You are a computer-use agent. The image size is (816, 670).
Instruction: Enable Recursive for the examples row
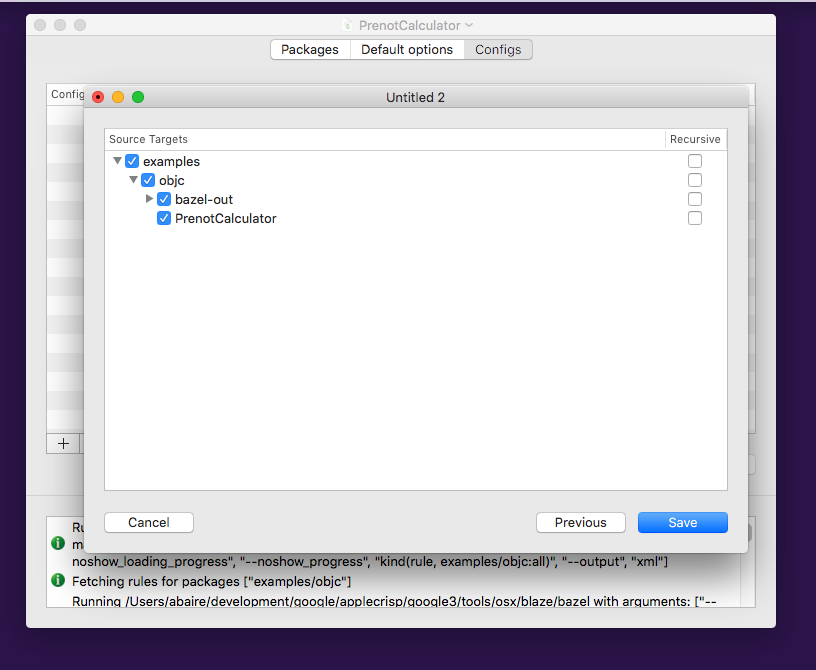695,161
